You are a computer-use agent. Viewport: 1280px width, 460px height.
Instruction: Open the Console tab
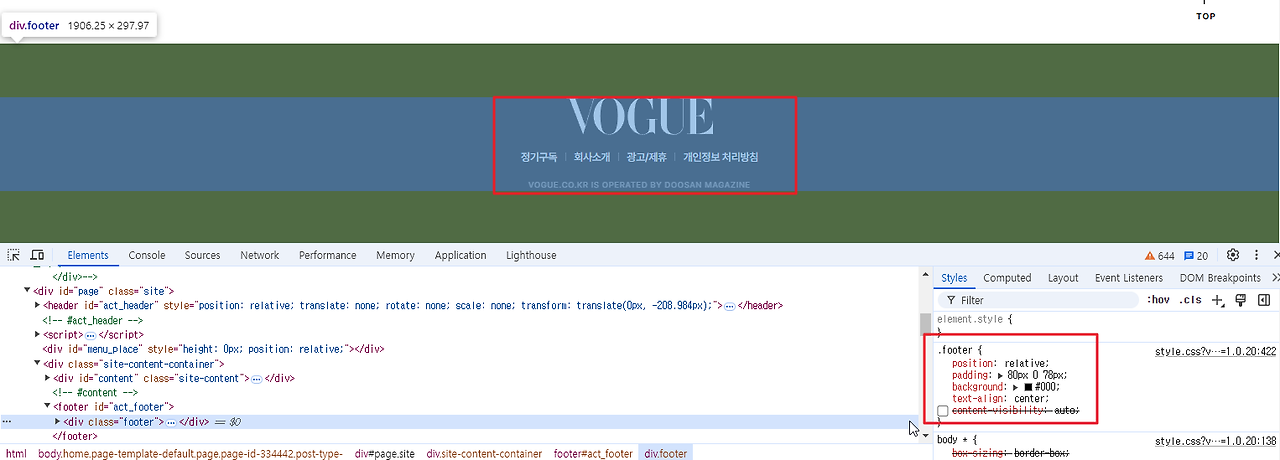point(147,255)
